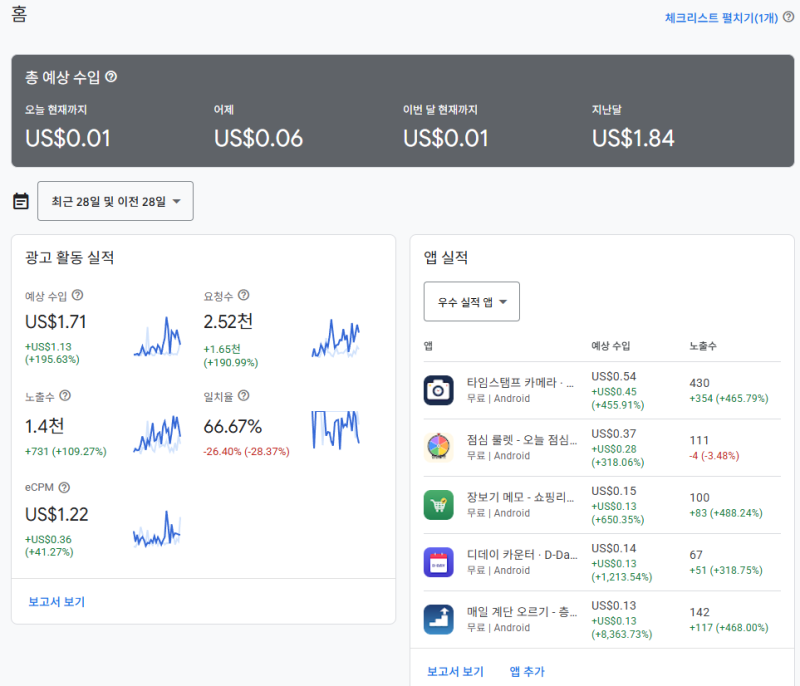Image resolution: width=800 pixels, height=686 pixels.
Task: Click the -4 (-3.48%) impressions change
Action: pyautogui.click(x=714, y=455)
